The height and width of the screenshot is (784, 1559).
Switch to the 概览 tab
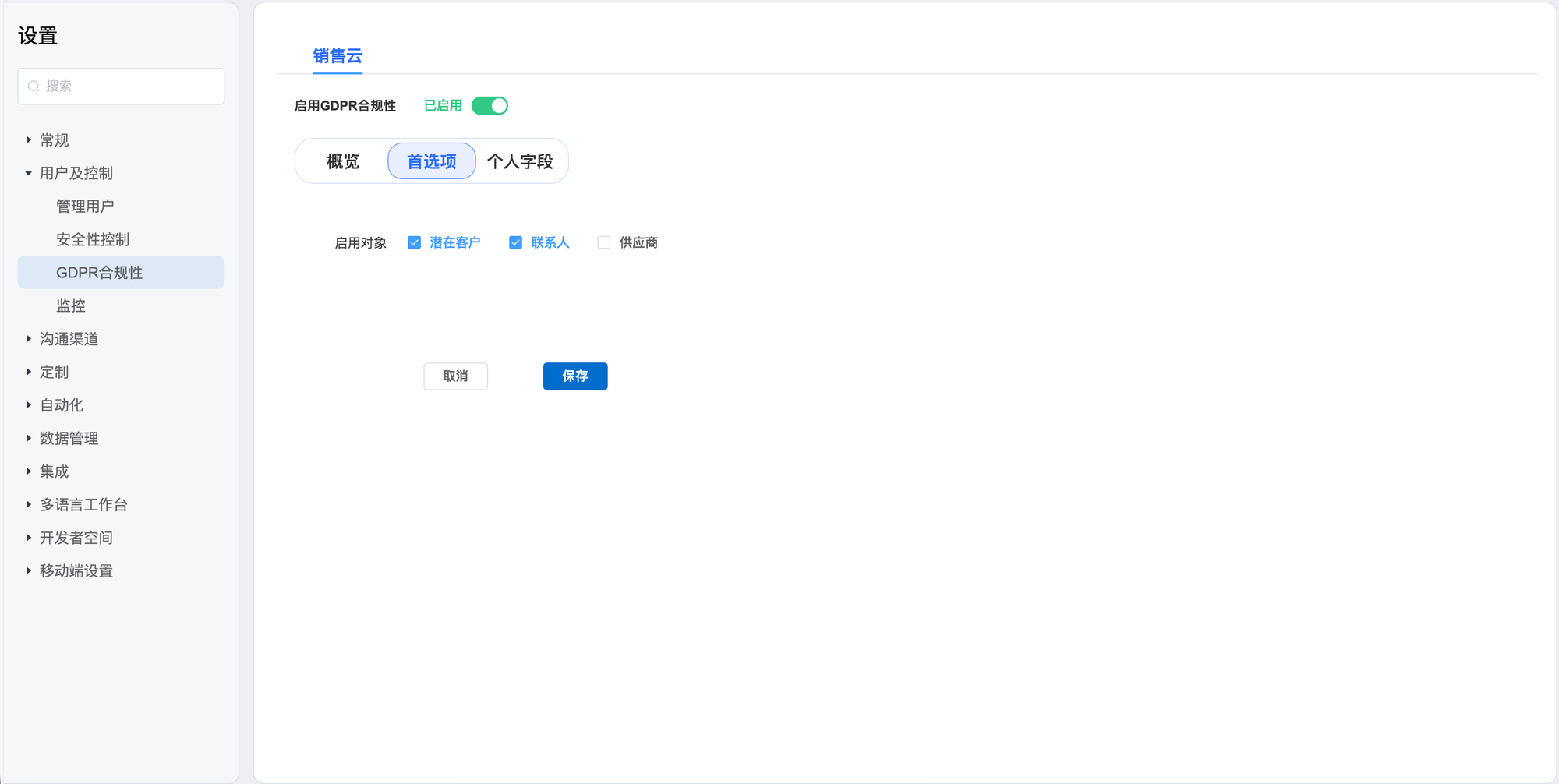pyautogui.click(x=343, y=161)
